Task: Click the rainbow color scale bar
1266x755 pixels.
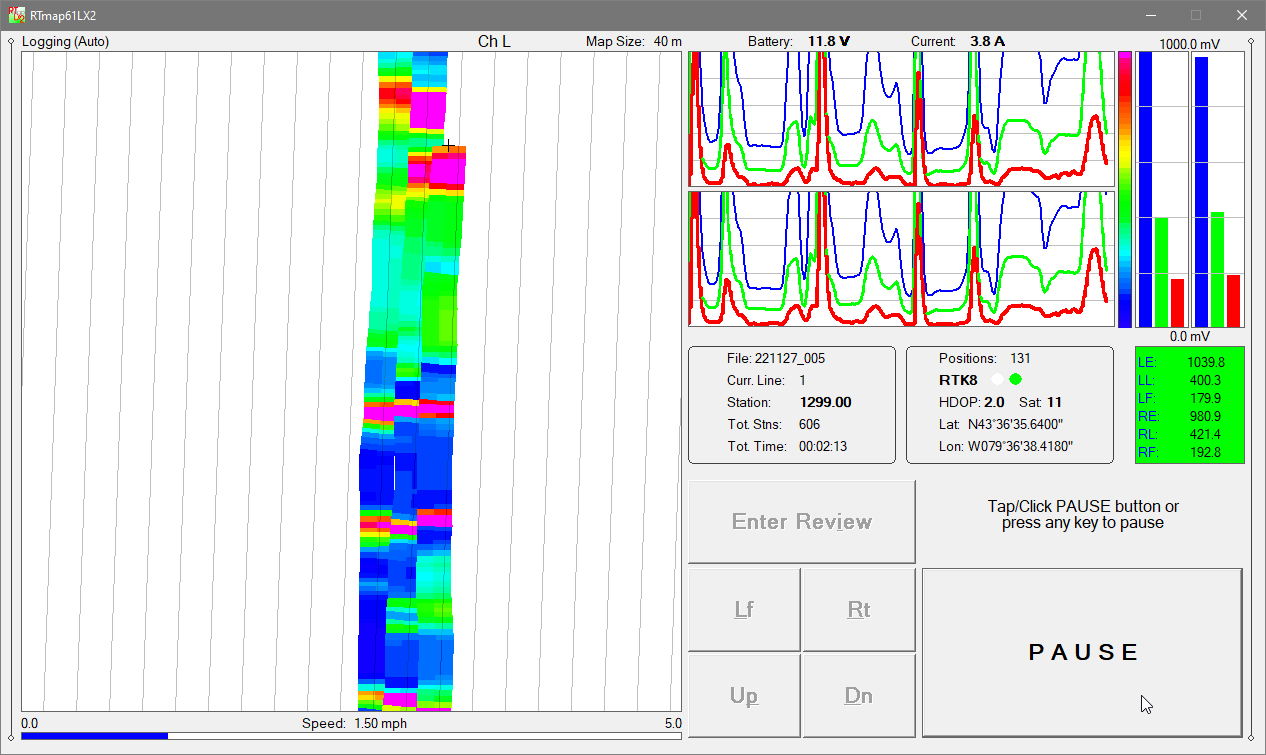Action: click(1125, 189)
